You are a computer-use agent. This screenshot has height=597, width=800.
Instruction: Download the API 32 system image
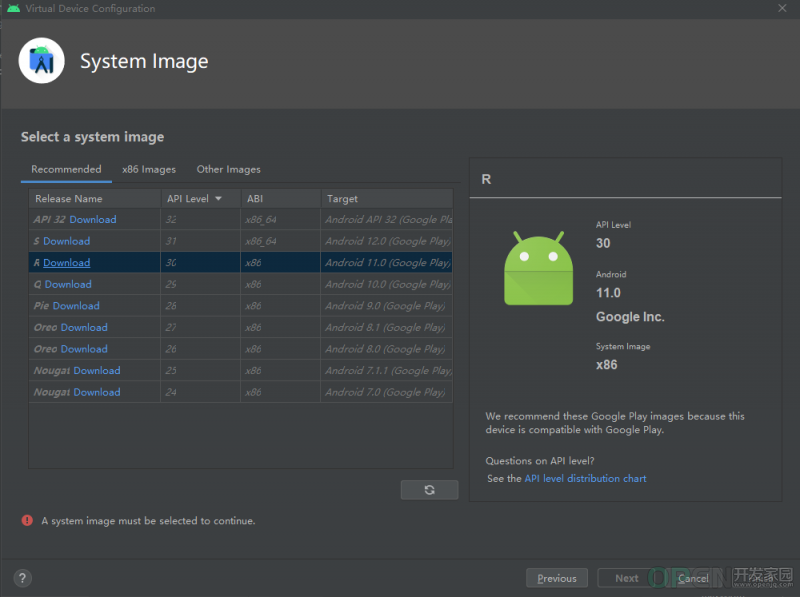93,219
